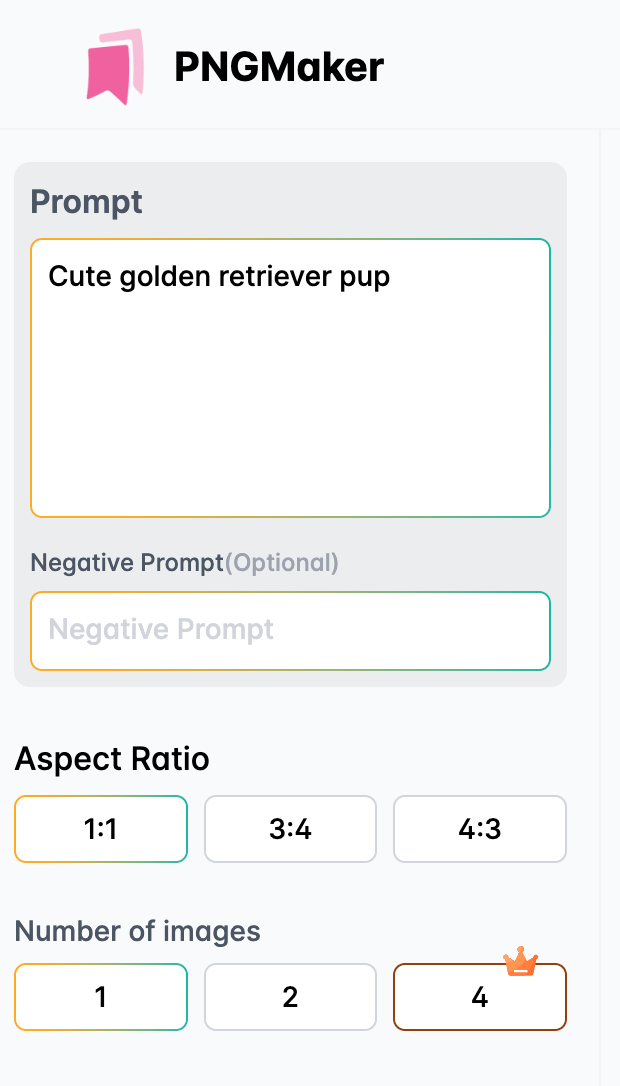Click the '(Optional)' hint text
The height and width of the screenshot is (1086, 620).
[282, 563]
